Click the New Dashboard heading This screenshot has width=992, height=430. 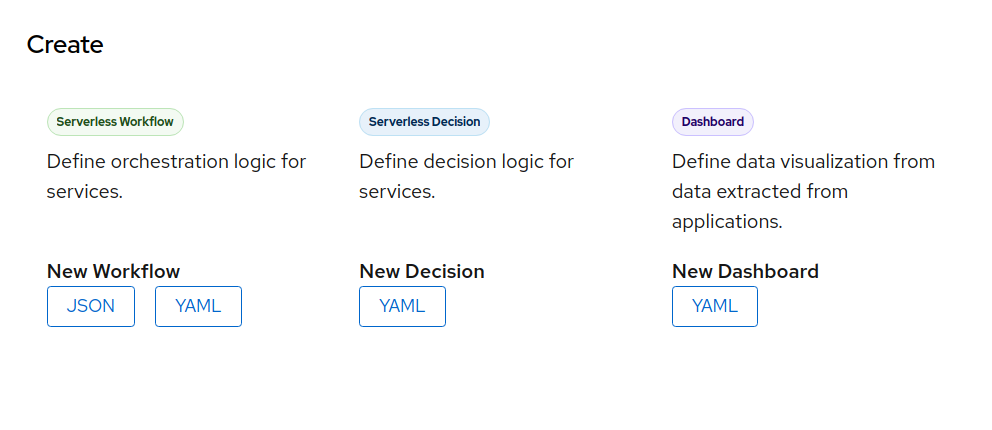745,271
